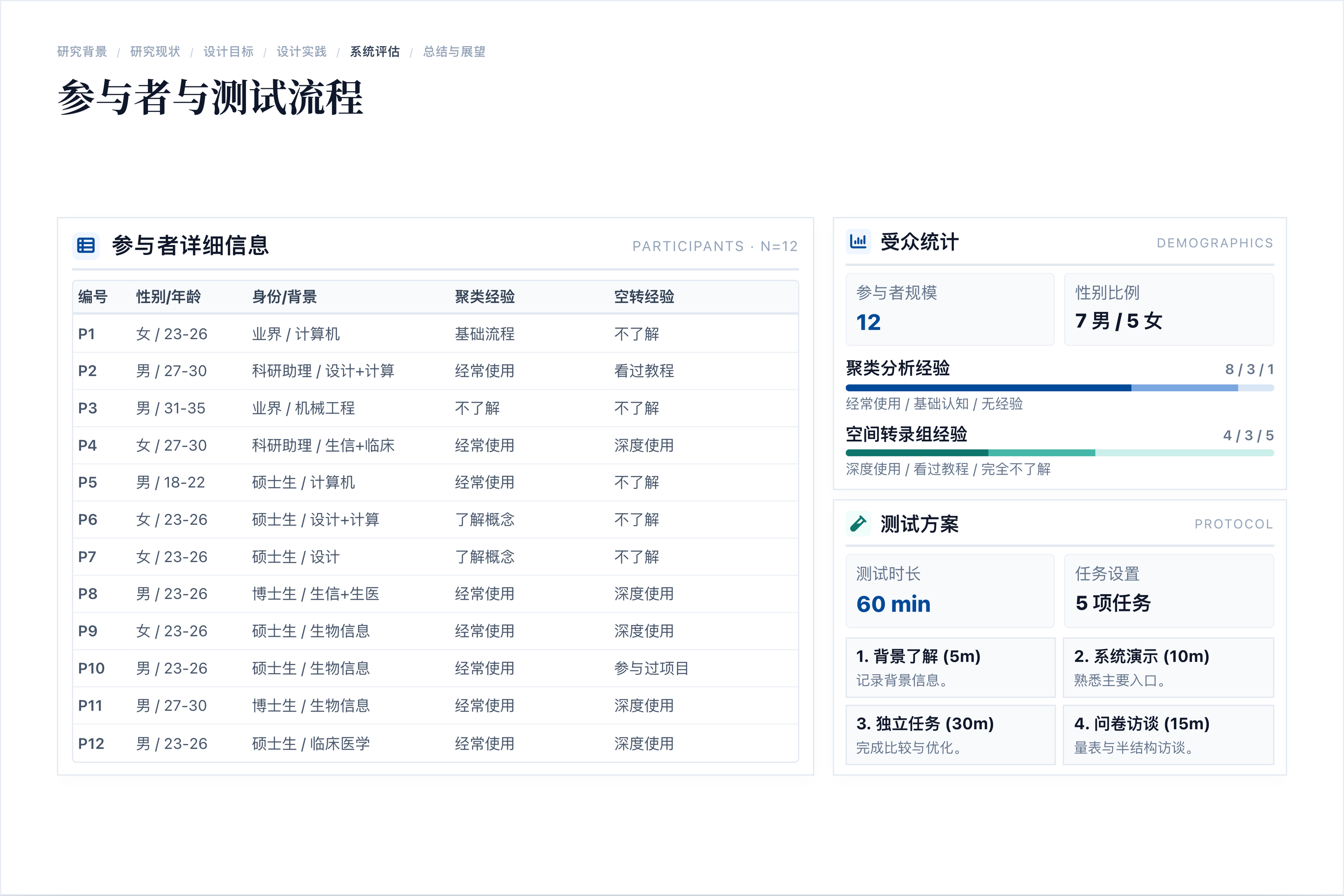Click 博士生 / 生信+生医 in row P8
The image size is (1344, 896).
[316, 594]
